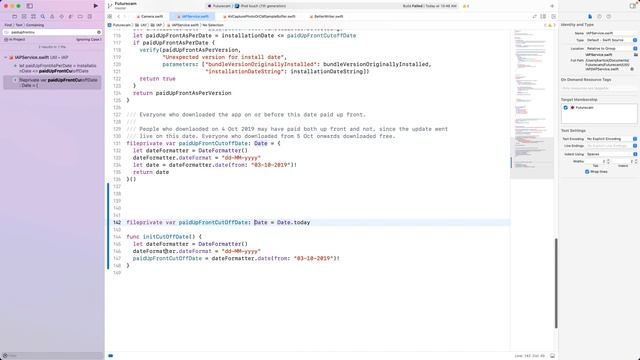Select the Quick Help inspector icon

click(x=609, y=16)
